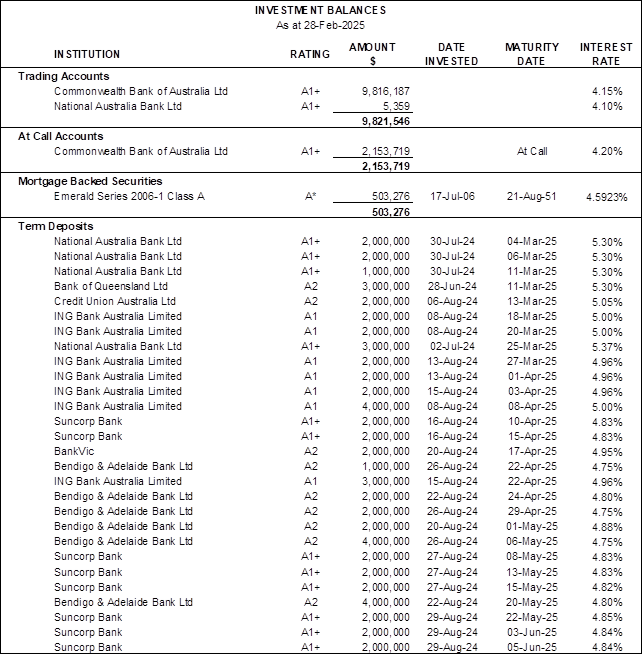Click the 06-May-25 maturity date
The image size is (643, 655).
coord(532,542)
